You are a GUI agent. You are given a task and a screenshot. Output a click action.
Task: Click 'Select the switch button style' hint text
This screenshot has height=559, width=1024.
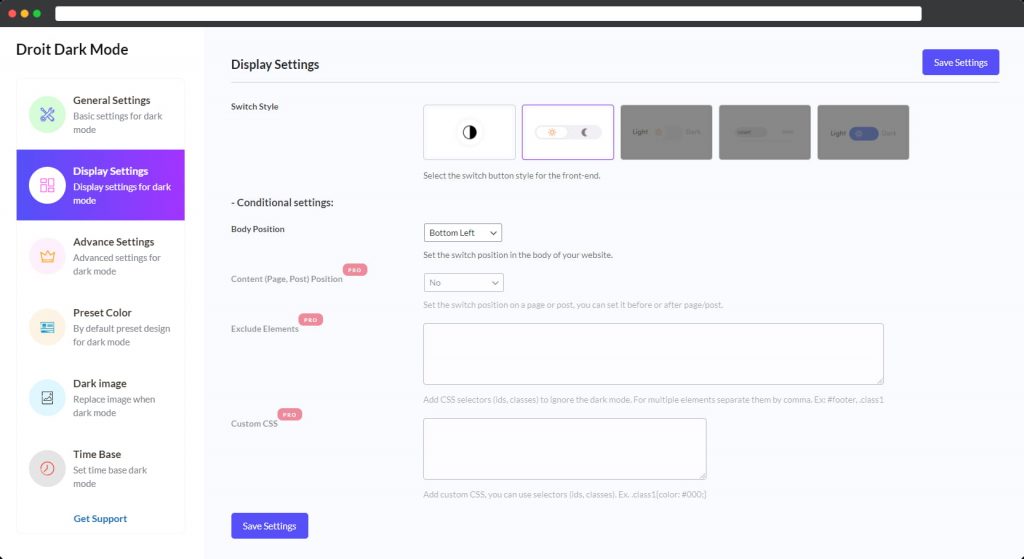click(x=511, y=176)
